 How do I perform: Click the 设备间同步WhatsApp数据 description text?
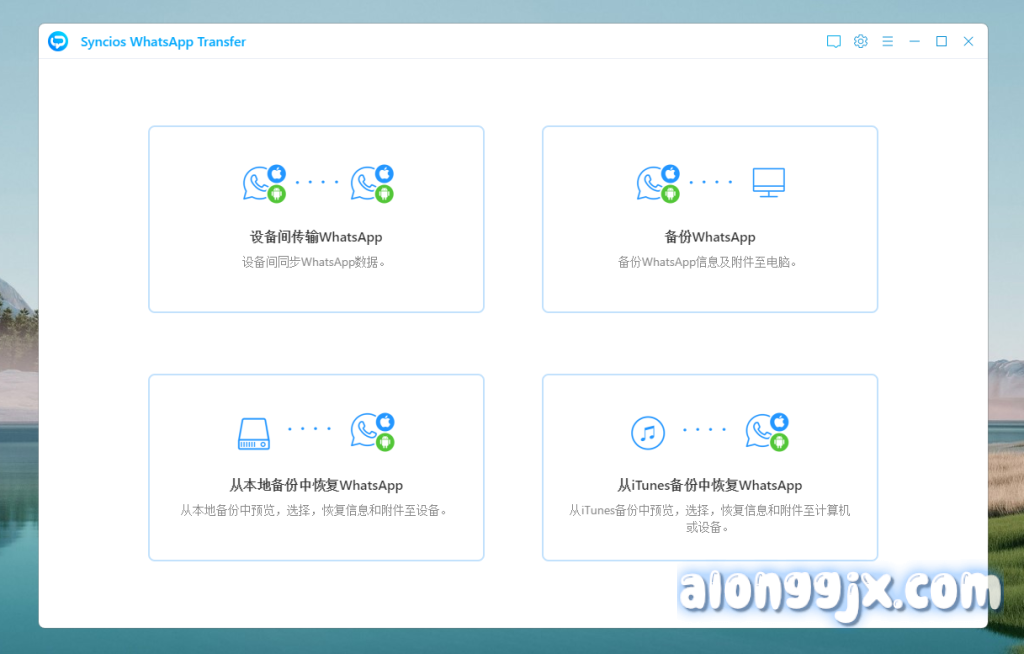tap(314, 262)
